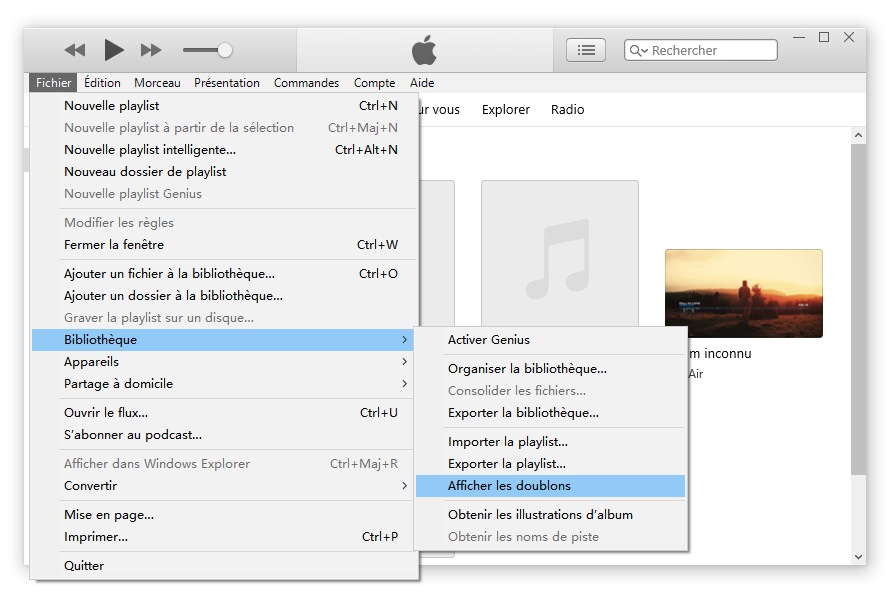This screenshot has width=896, height=603.
Task: Select Ajouter un dossier à la bibliothèque...
Action: tap(223, 296)
